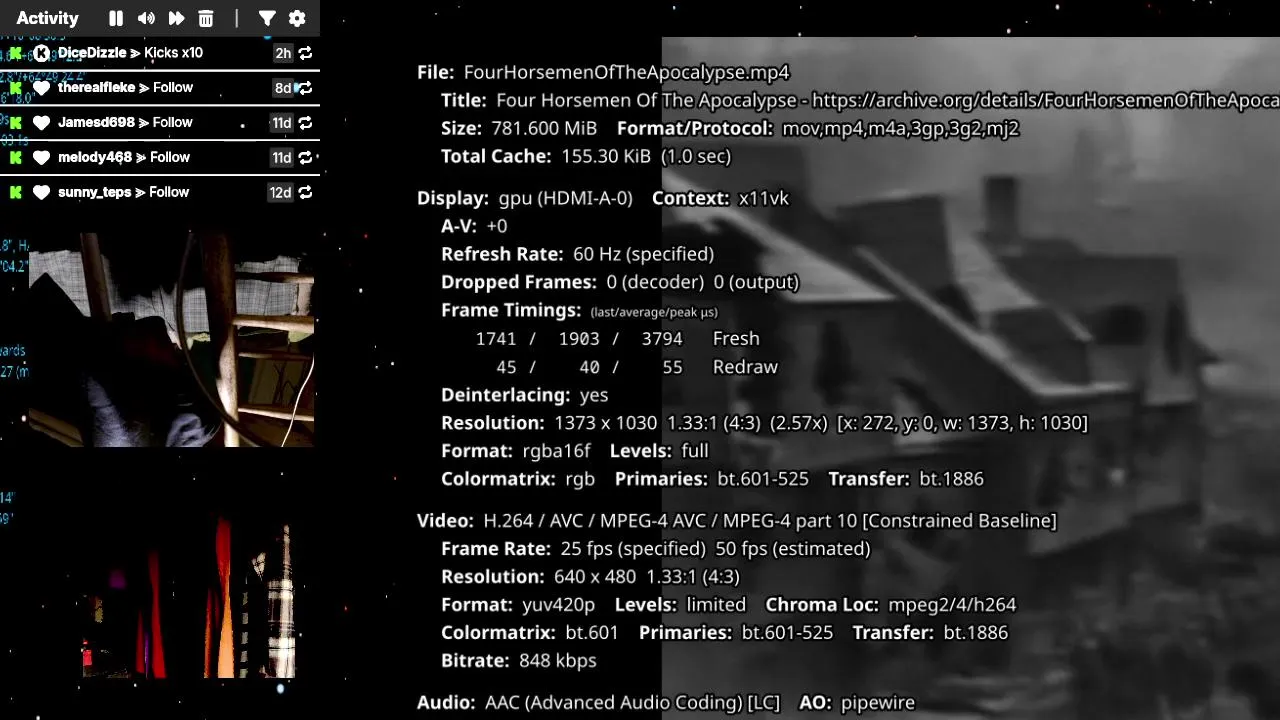Click the FourHorsemenOfTheApocalypse.mp4 file name
The height and width of the screenshot is (720, 1280).
pyautogui.click(x=626, y=72)
